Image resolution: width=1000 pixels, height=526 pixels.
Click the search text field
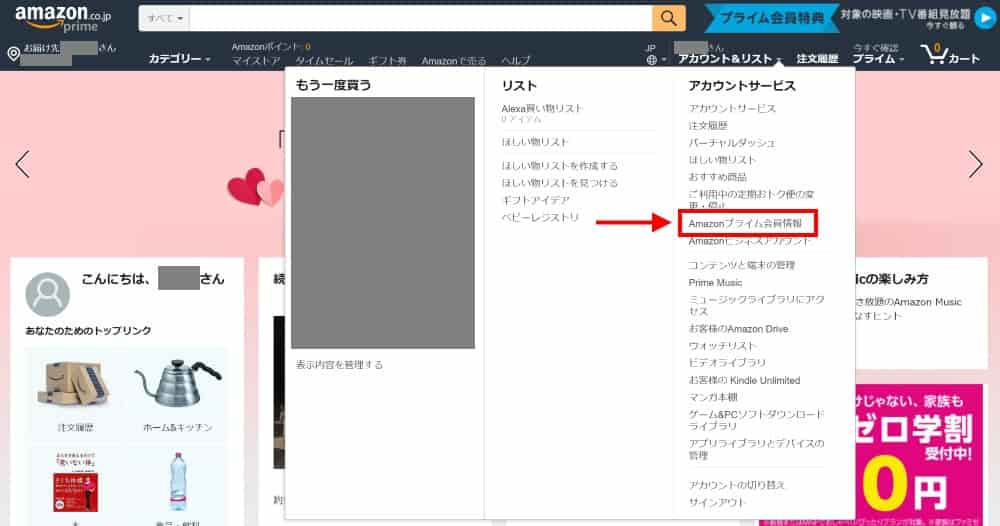click(x=420, y=18)
